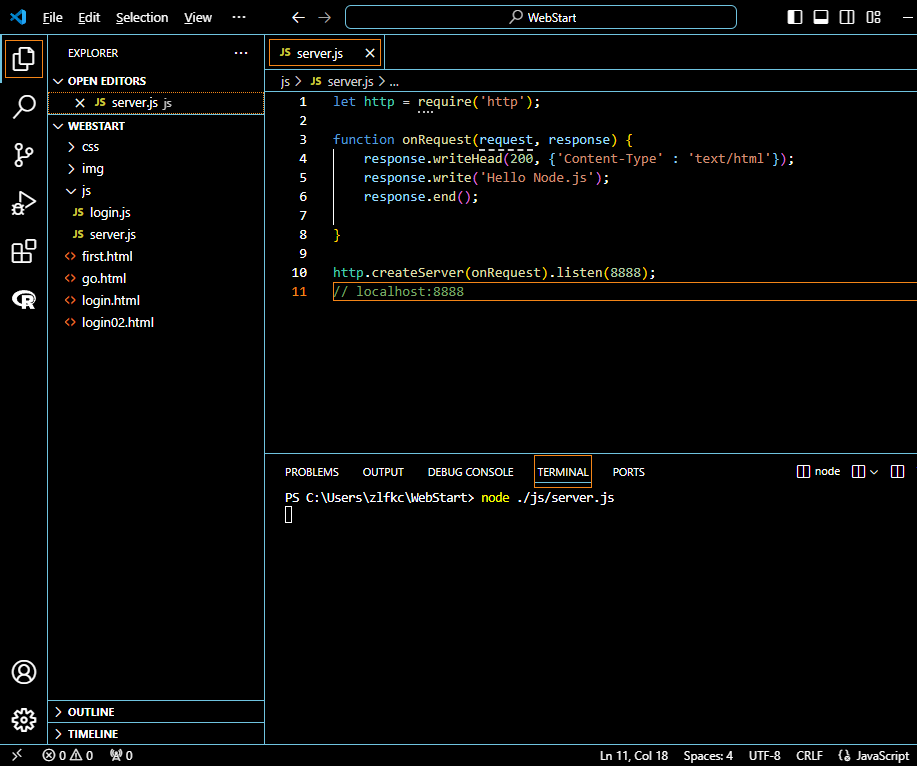Click line number 10 in the gutter

tap(299, 272)
